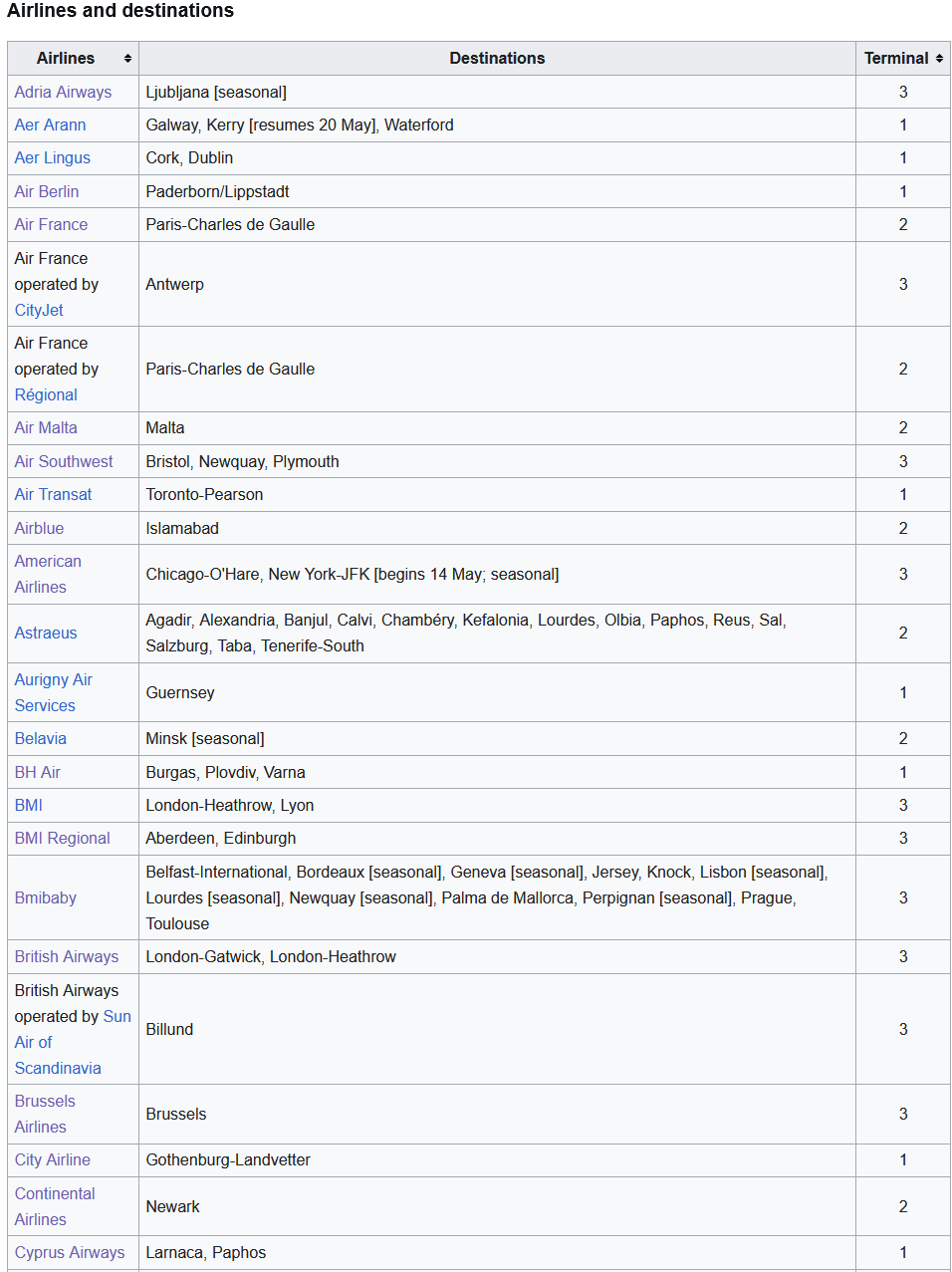The image size is (952, 1272).
Task: Click the Airblue link
Action: click(39, 528)
